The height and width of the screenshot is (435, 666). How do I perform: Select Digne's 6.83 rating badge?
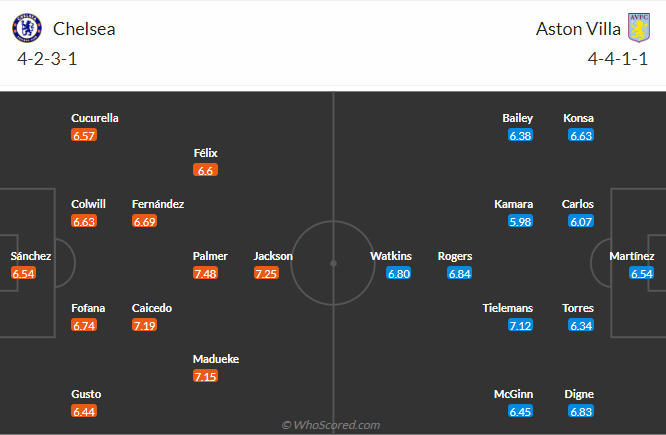(581, 411)
